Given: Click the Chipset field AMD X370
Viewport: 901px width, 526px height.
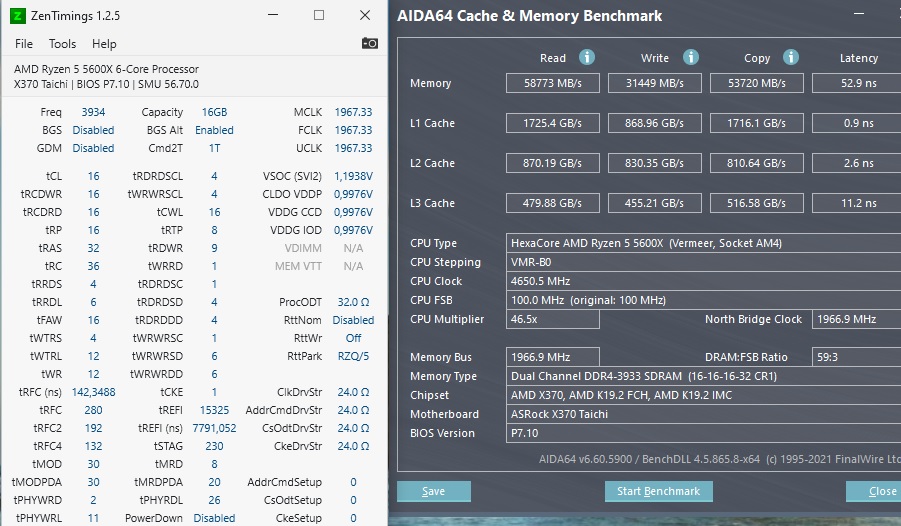Looking at the screenshot, I should coord(703,395).
